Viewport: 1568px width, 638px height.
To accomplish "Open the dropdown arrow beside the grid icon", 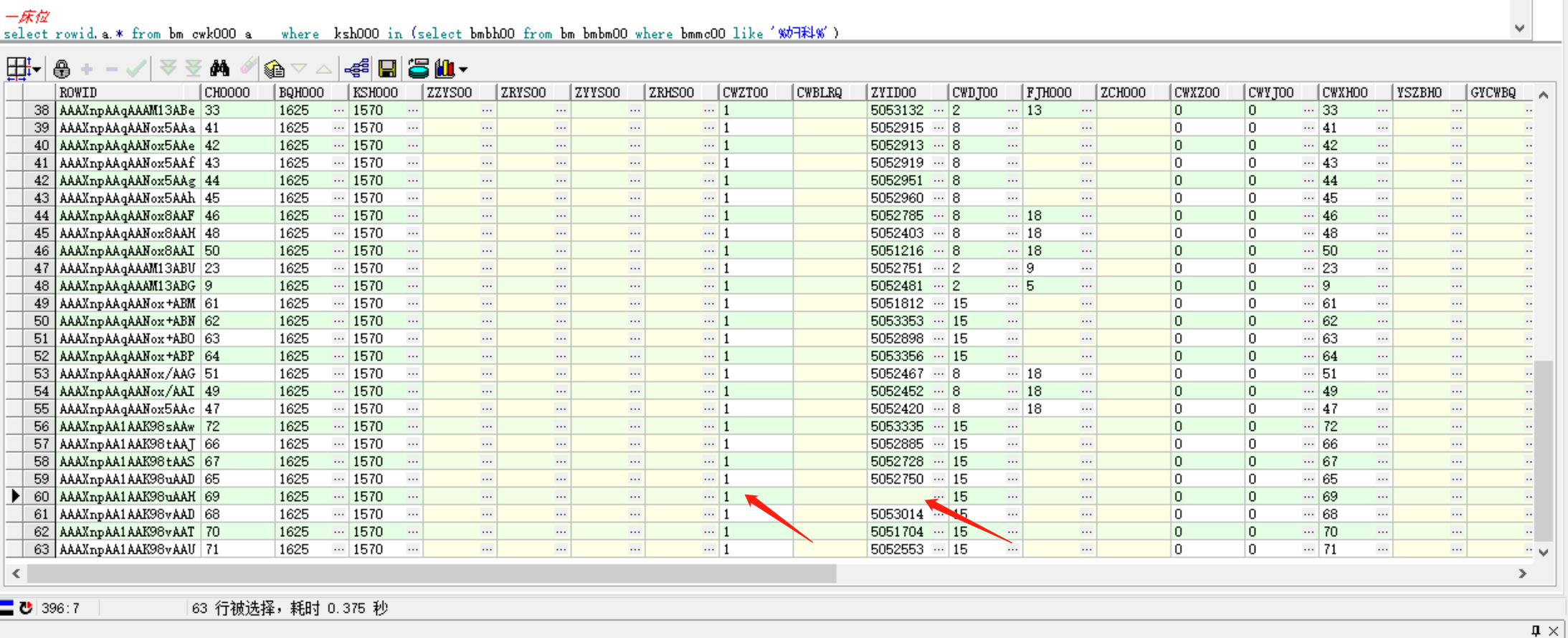I will tap(37, 70).
